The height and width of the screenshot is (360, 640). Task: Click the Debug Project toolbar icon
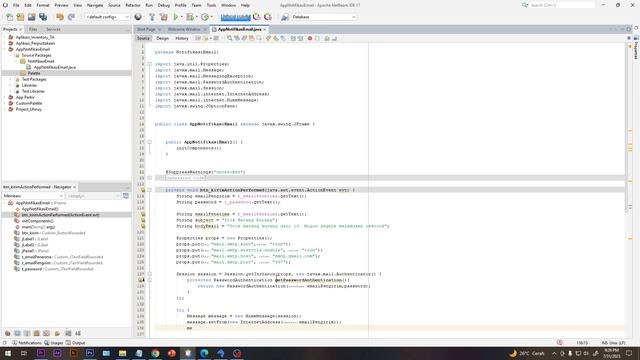click(x=189, y=17)
